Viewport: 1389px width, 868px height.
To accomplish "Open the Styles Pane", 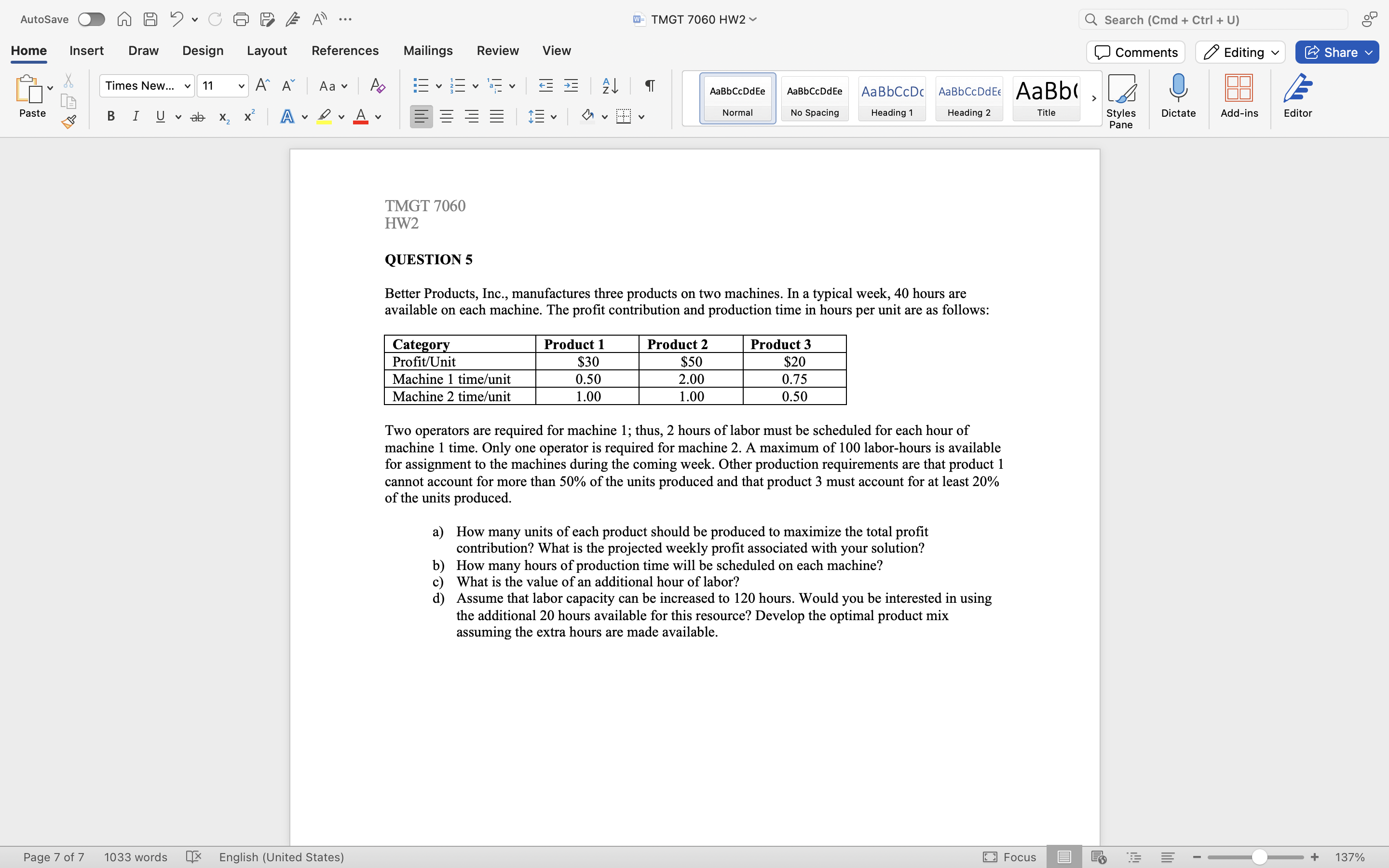I will (1120, 100).
